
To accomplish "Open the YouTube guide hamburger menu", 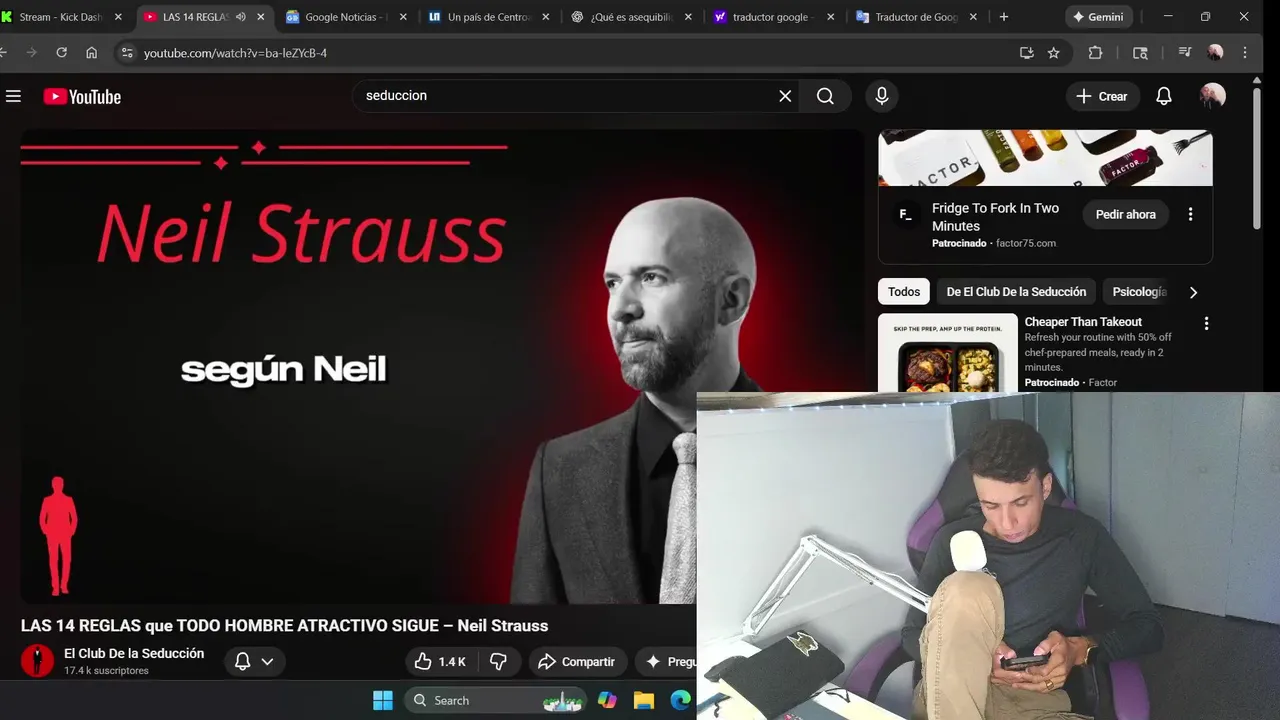I will tap(13, 96).
